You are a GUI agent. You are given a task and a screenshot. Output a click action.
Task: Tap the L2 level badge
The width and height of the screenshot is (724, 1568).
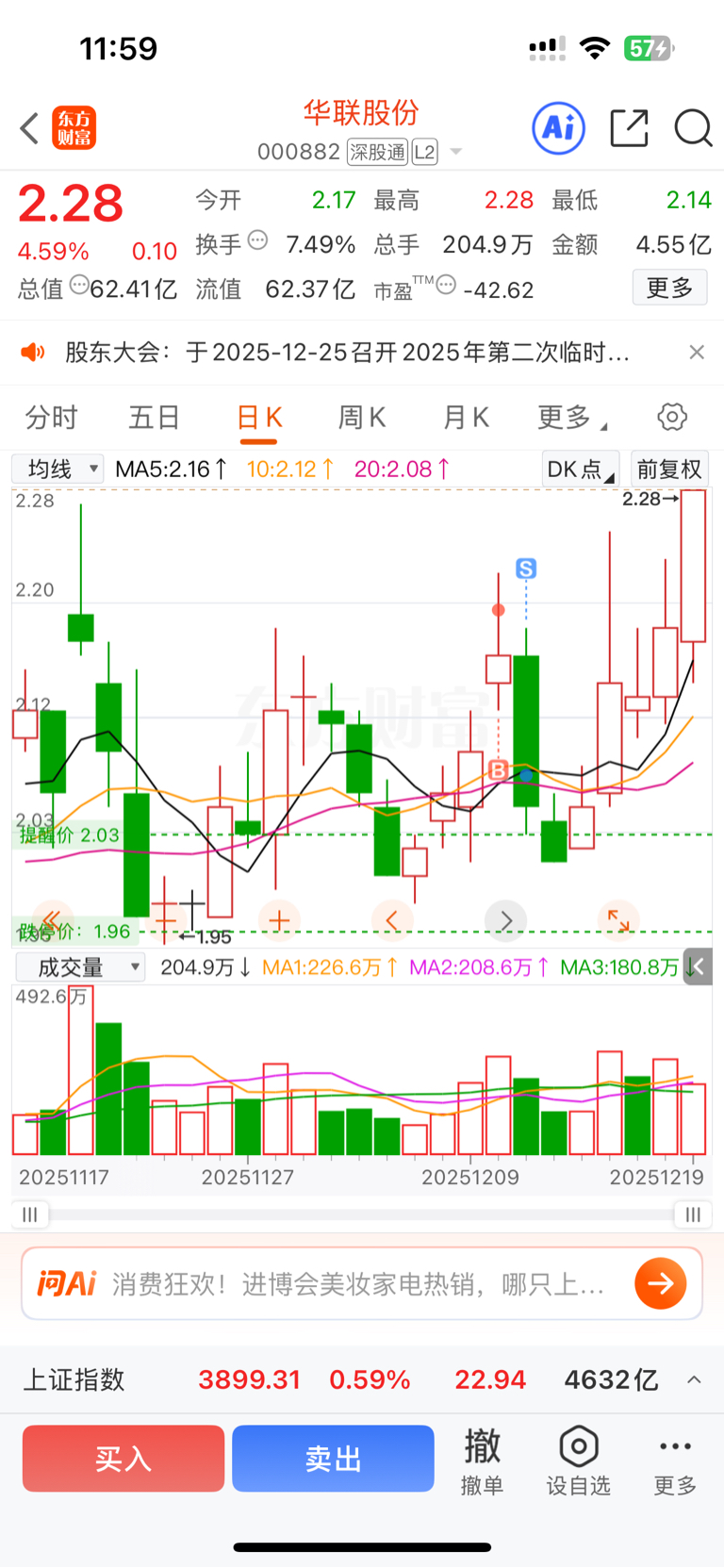coord(424,152)
